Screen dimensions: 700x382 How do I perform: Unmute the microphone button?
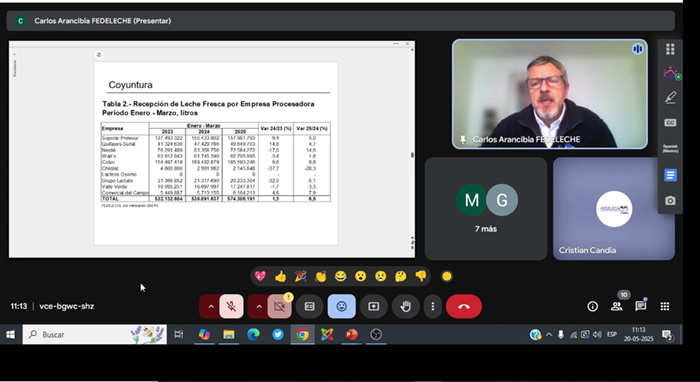pos(231,306)
